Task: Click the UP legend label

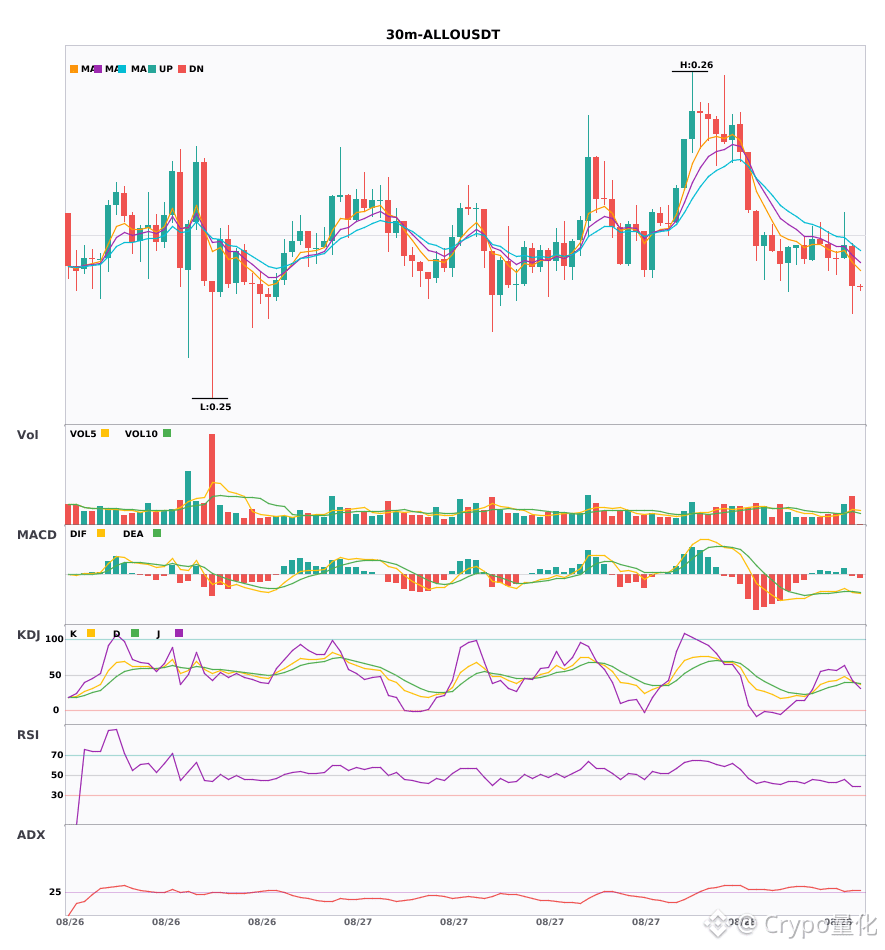Action: click(166, 69)
